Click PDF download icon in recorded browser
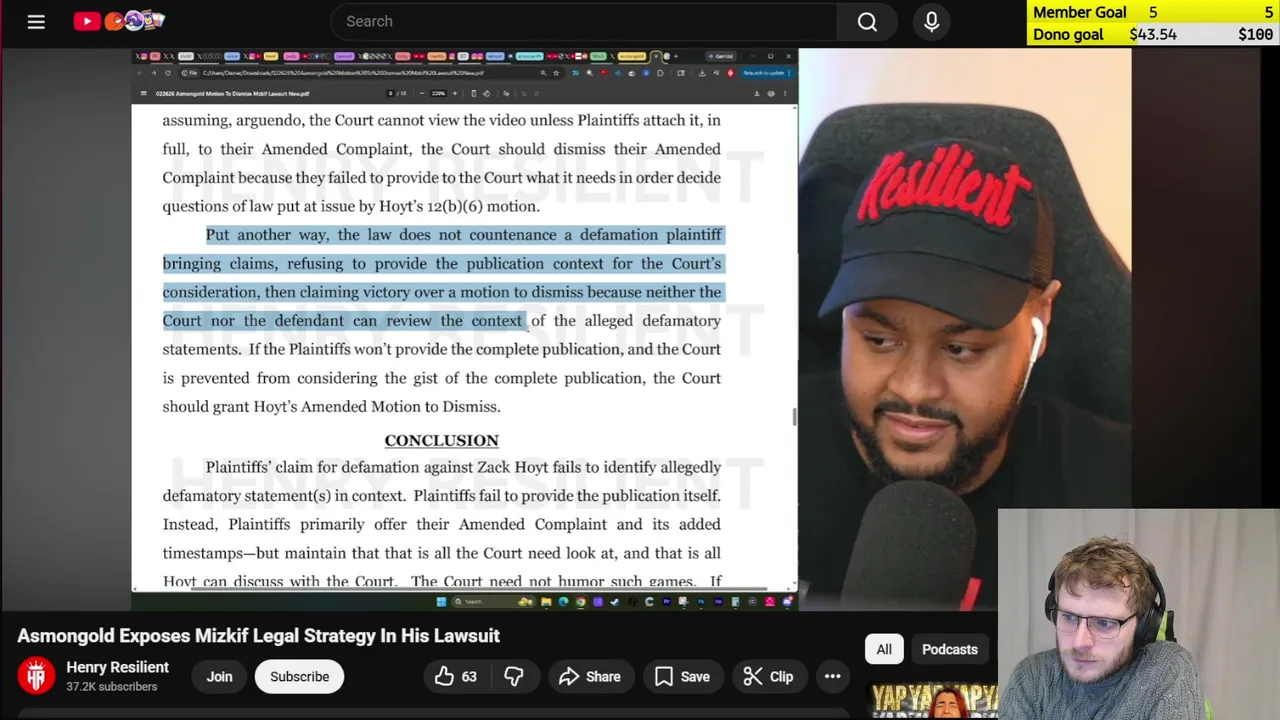This screenshot has height=720, width=1280. click(756, 94)
